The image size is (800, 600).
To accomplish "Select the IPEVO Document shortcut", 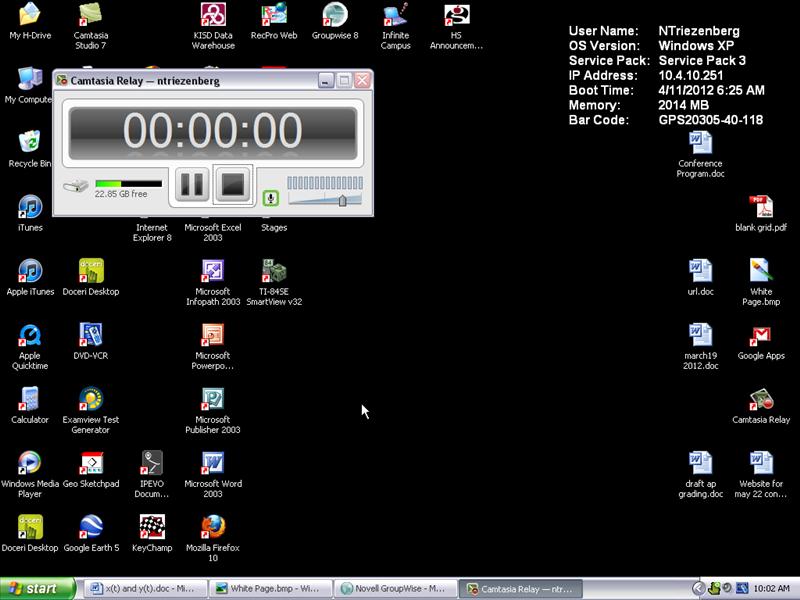I will (x=152, y=474).
